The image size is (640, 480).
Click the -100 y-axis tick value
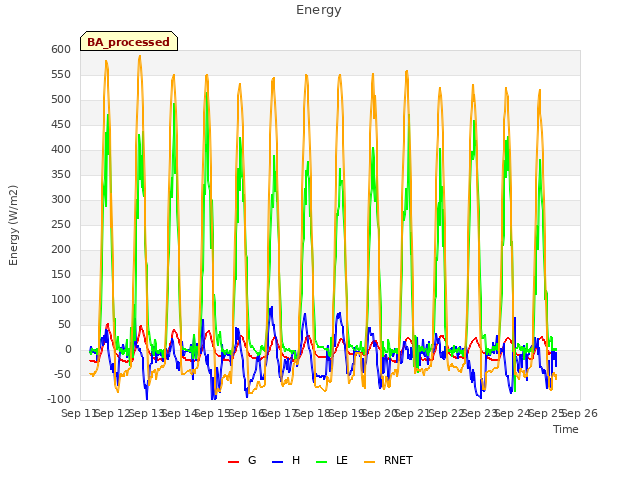(x=60, y=399)
